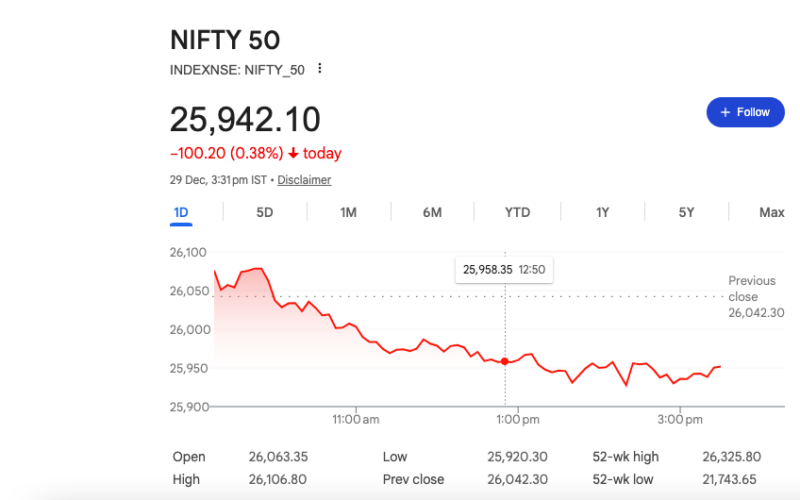Click the 11:00 am time axis label
This screenshot has width=800, height=500.
coord(357,418)
